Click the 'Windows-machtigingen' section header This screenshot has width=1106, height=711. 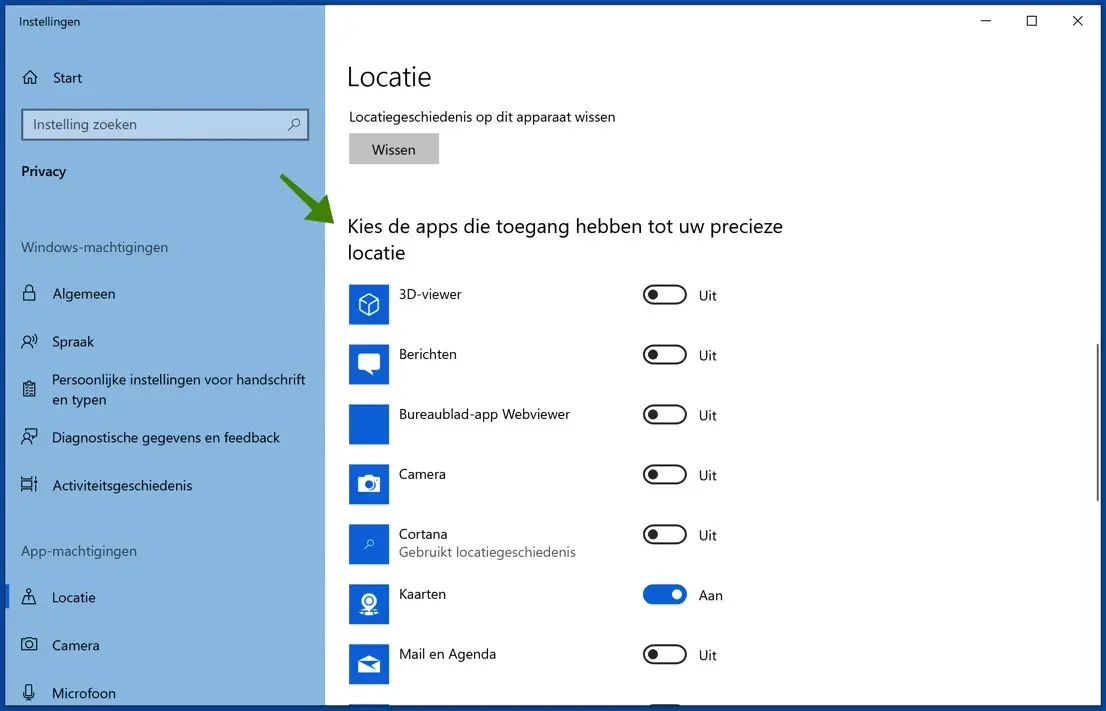coord(95,248)
